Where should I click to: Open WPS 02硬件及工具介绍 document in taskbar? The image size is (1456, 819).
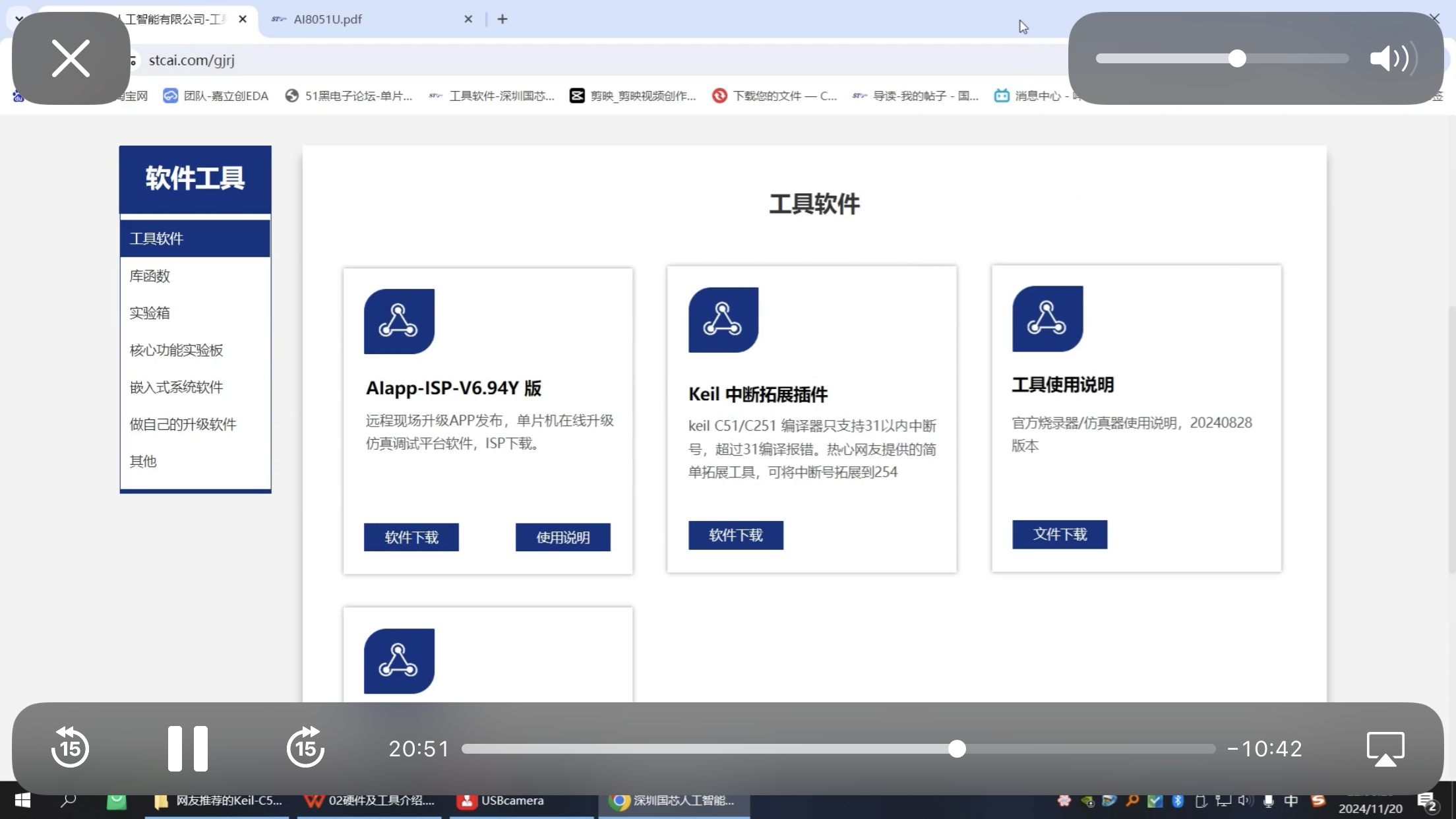click(369, 801)
